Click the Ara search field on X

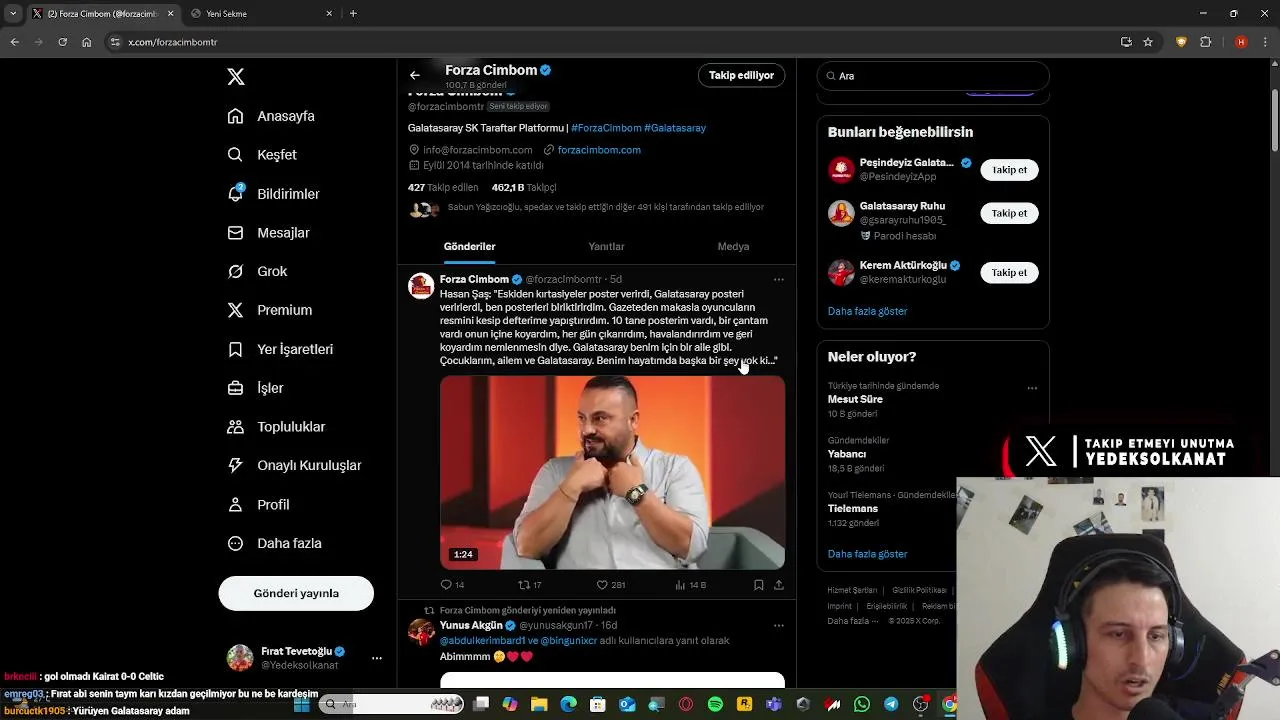933,76
